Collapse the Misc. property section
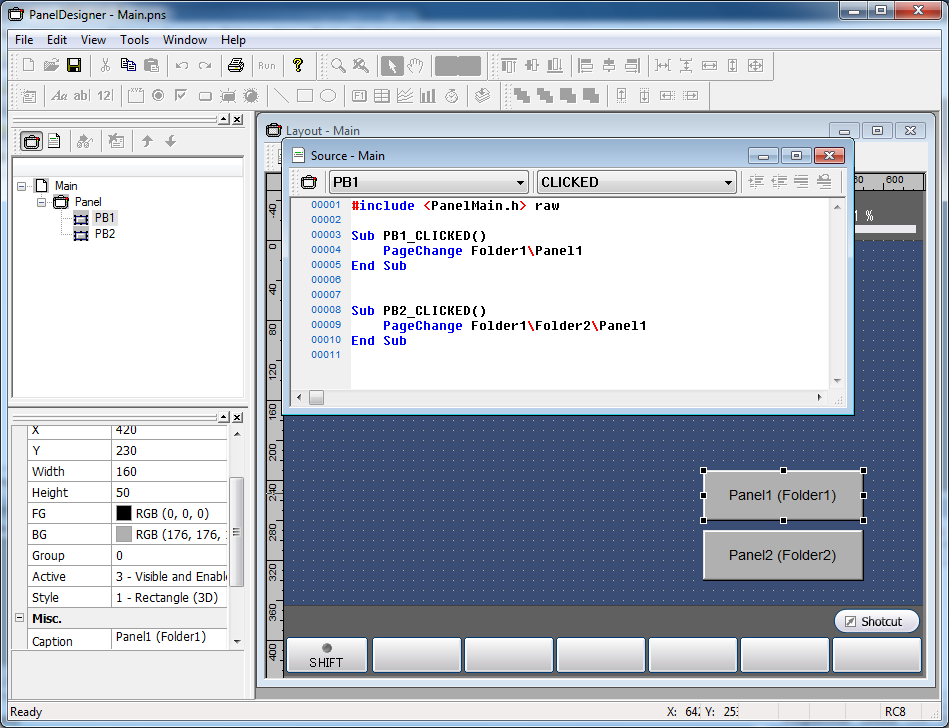This screenshot has height=728, width=949. pyautogui.click(x=20, y=619)
